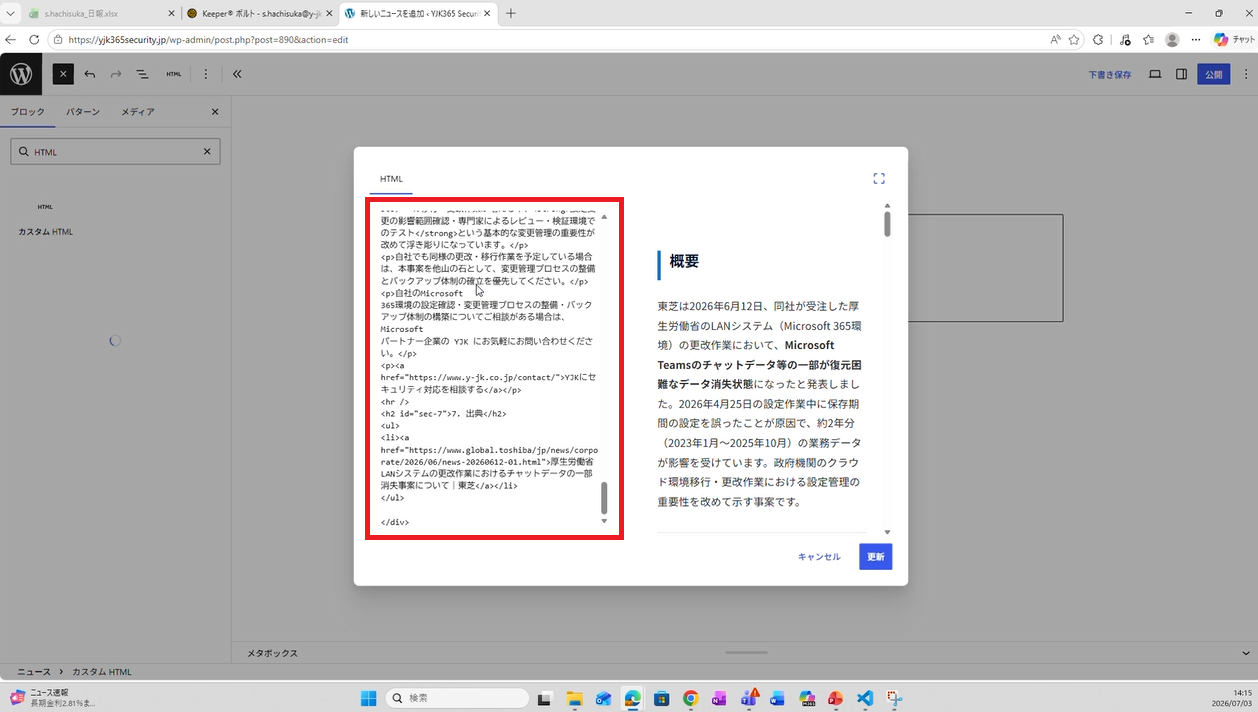
Task: Click the preview pane scrollbar thumb
Action: [x=887, y=224]
